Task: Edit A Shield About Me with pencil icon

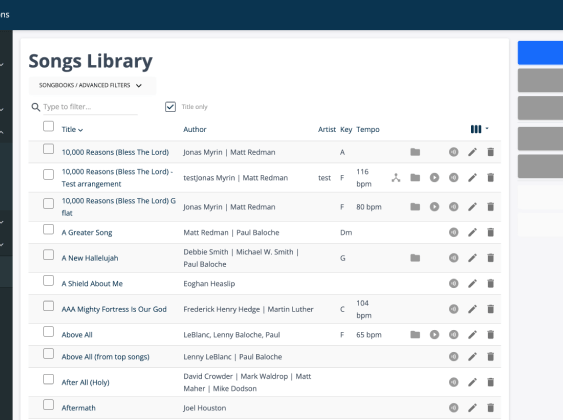Action: [x=473, y=284]
